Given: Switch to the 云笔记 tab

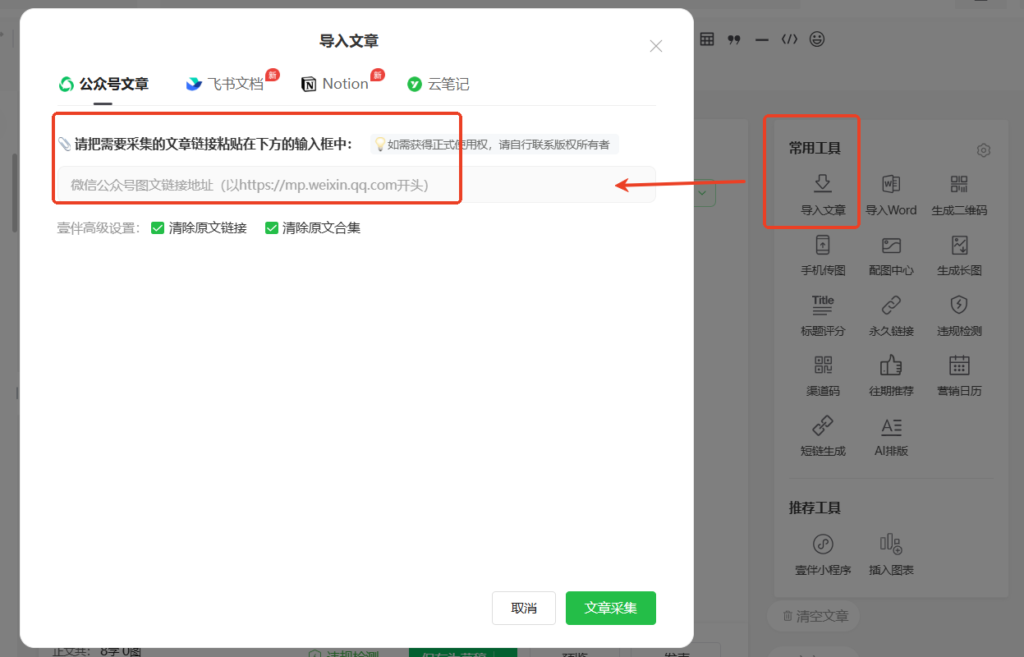Looking at the screenshot, I should [438, 84].
